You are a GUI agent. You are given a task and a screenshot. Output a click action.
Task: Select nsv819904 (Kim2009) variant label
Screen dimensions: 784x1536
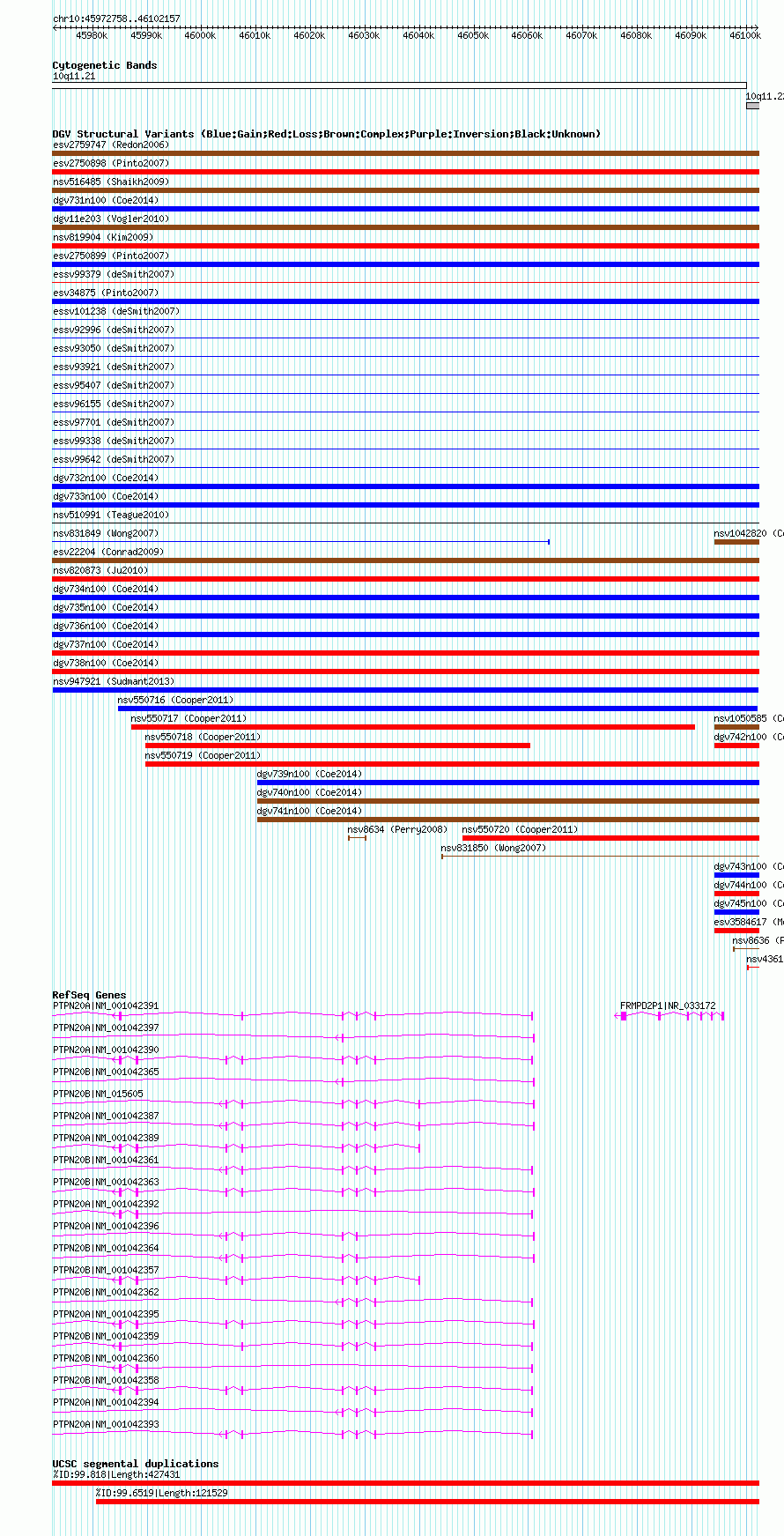(102, 237)
